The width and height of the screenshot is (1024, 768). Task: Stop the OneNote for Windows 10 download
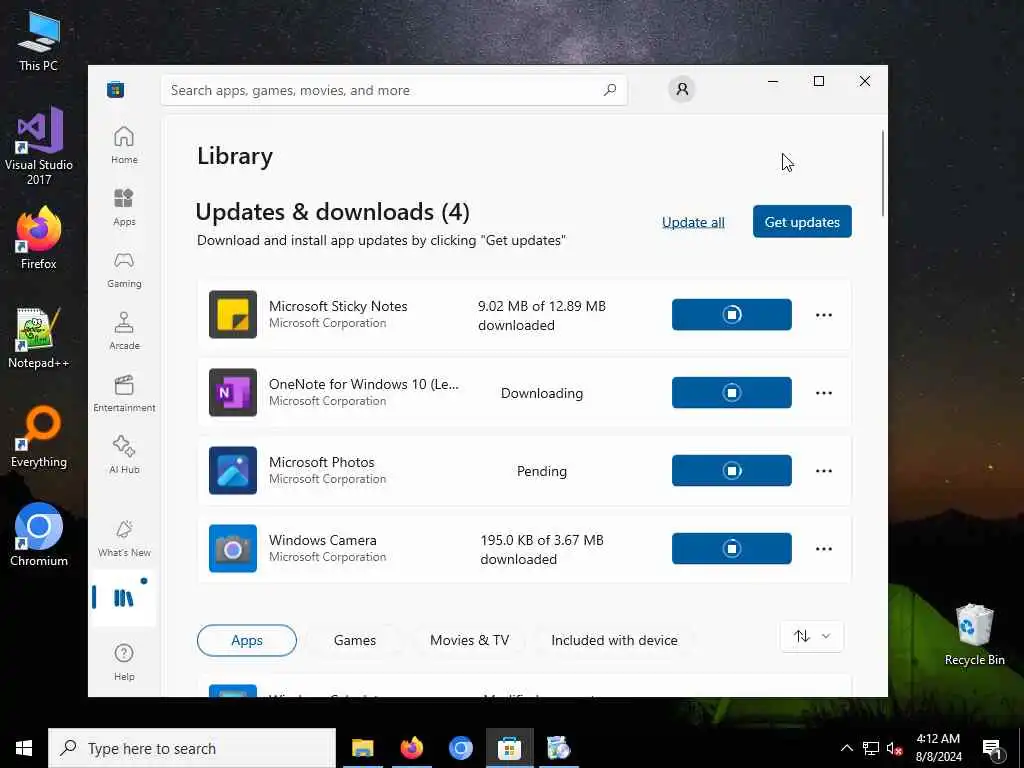731,392
